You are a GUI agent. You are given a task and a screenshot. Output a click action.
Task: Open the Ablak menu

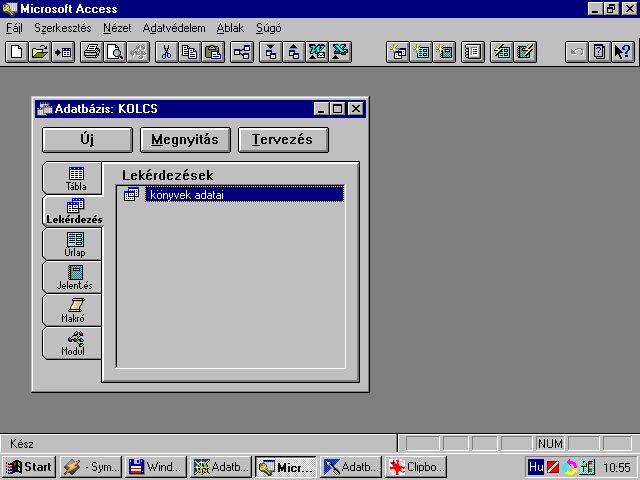[230, 28]
